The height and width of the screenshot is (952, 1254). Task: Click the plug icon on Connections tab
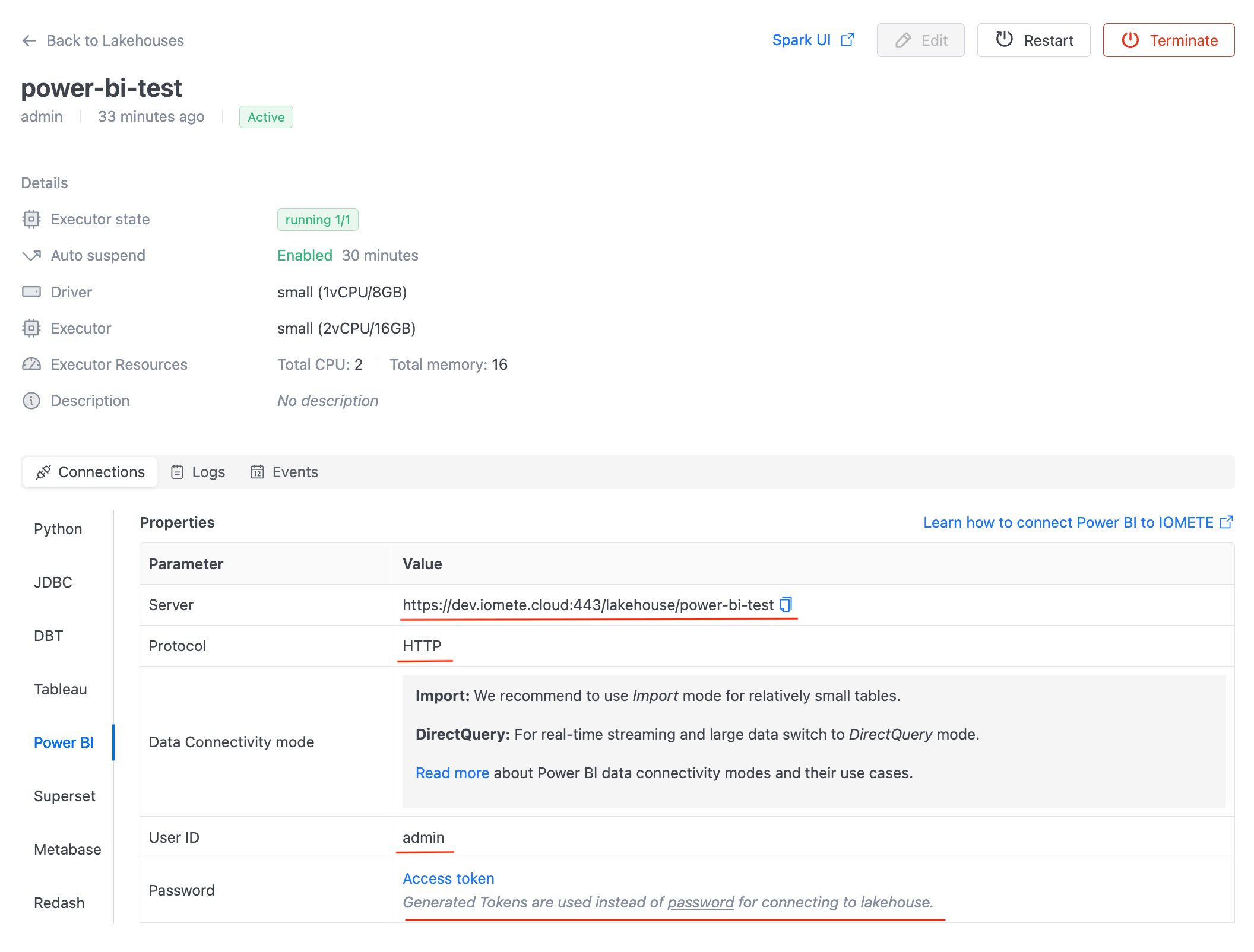tap(43, 472)
